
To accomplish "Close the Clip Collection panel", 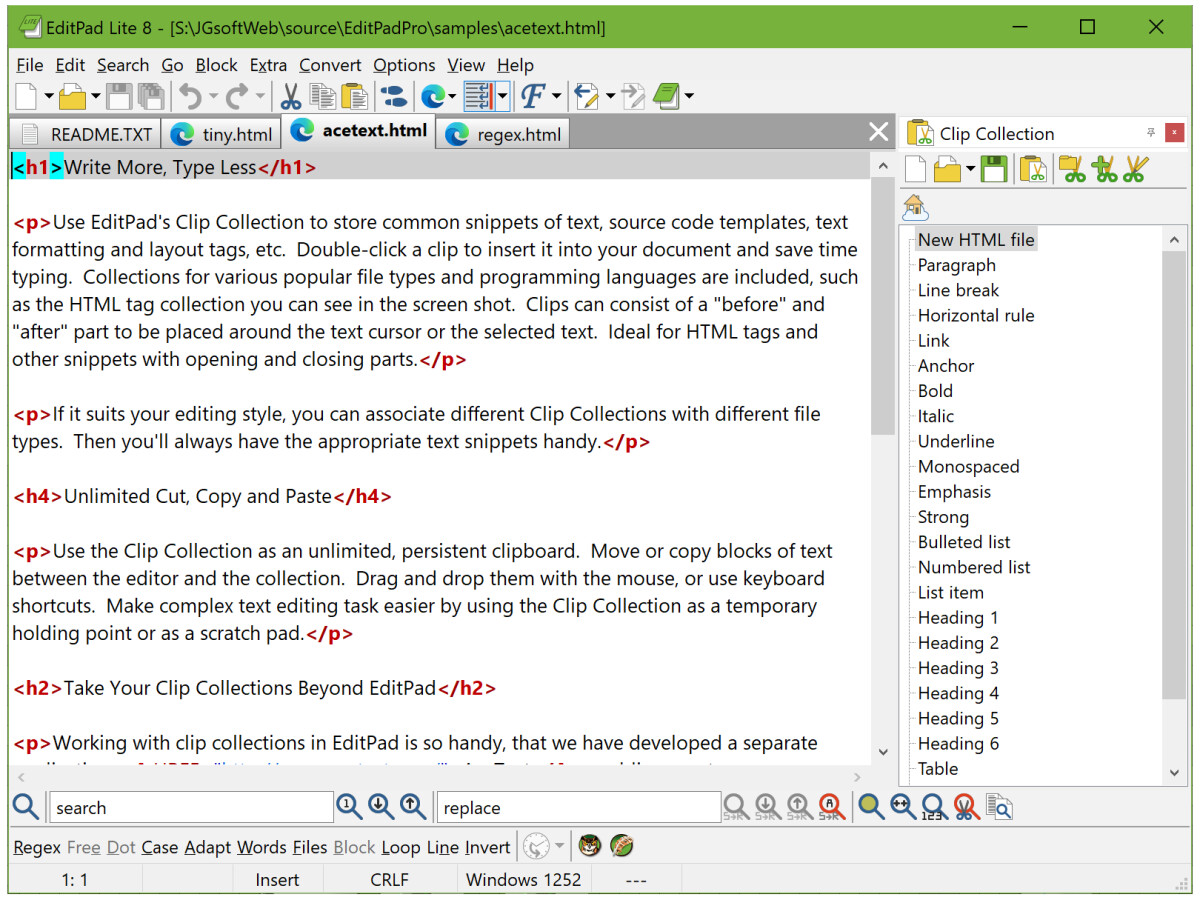I will pos(1174,132).
